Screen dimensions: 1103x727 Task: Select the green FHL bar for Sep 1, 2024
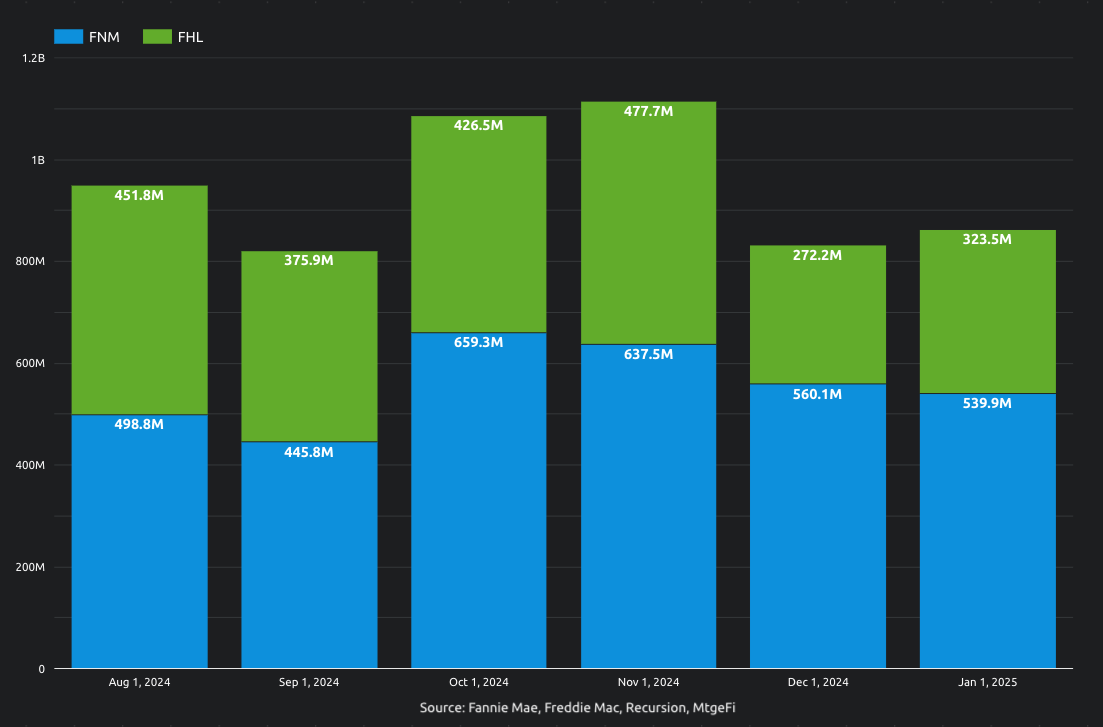click(309, 346)
